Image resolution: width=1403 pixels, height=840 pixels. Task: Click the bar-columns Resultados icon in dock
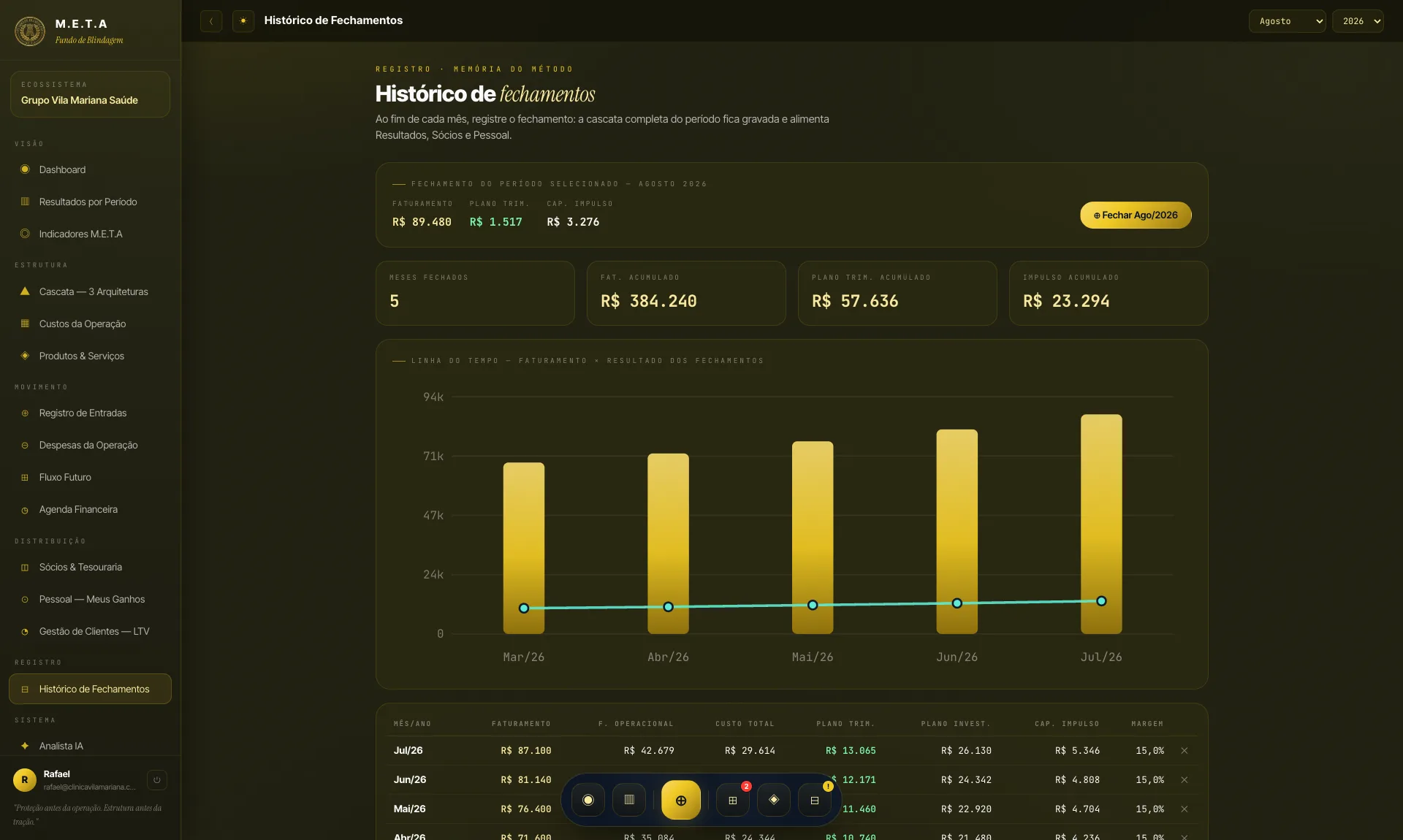click(x=629, y=801)
